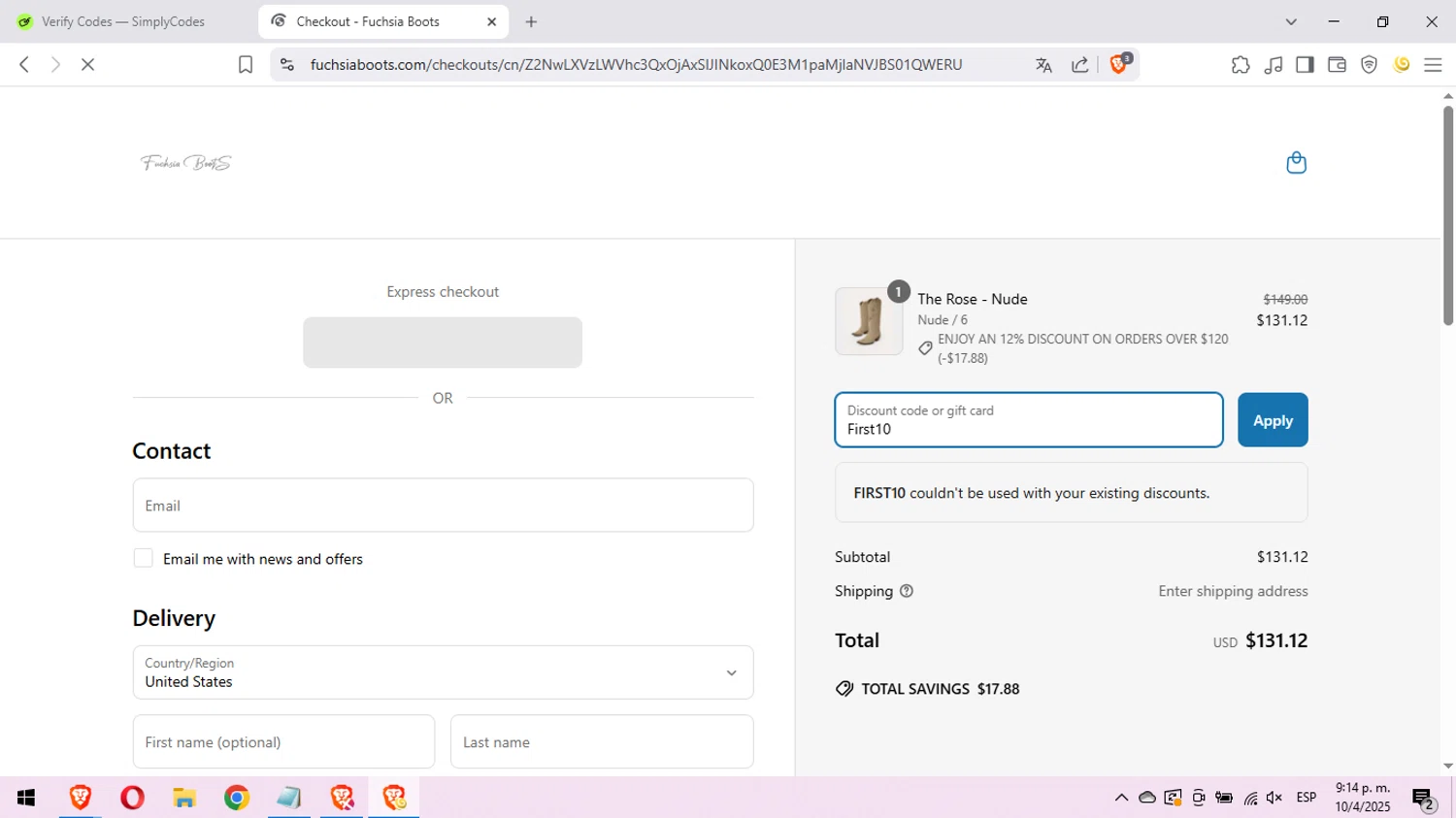Click the First name (optional) field
The image size is (1456, 818).
click(283, 741)
